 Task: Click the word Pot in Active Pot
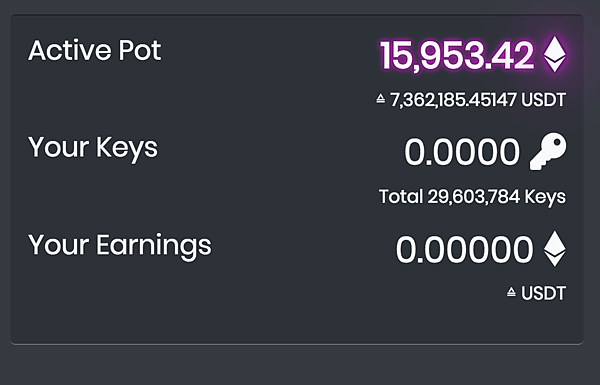click(x=140, y=51)
